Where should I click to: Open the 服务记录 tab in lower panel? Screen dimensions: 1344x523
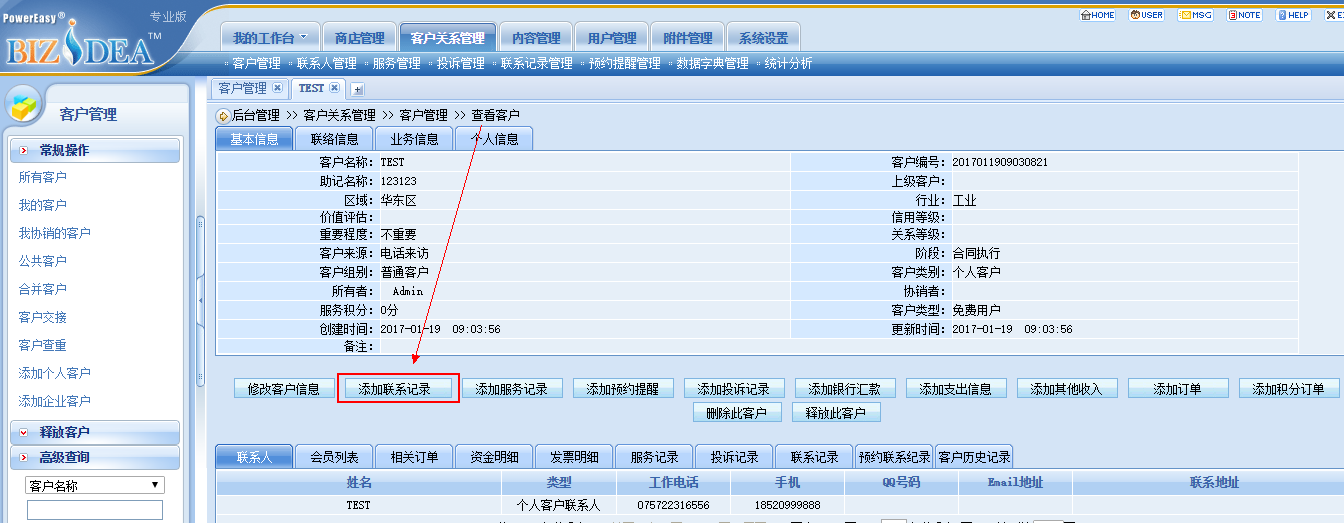[654, 457]
